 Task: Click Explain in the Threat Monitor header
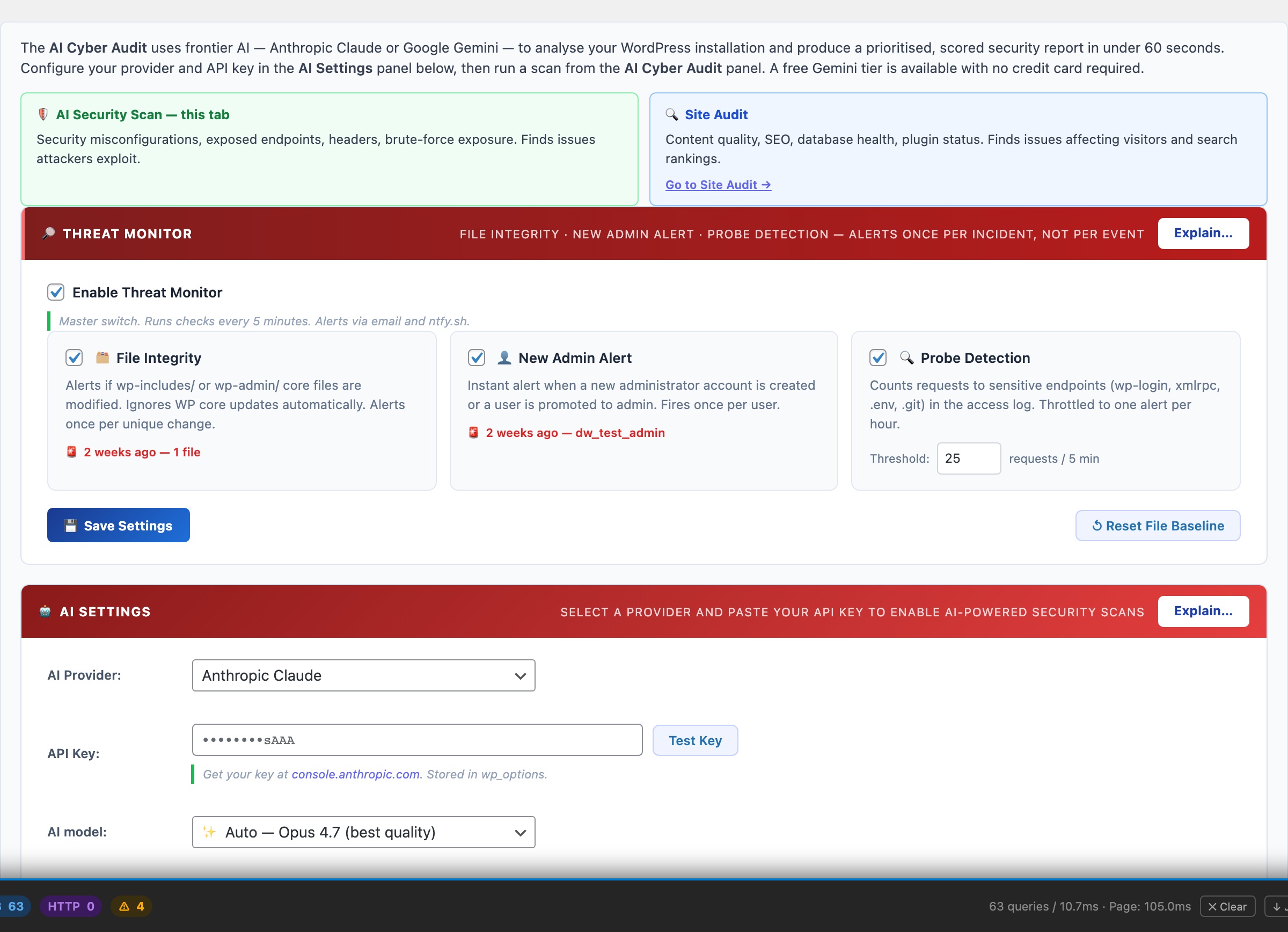[x=1203, y=234]
